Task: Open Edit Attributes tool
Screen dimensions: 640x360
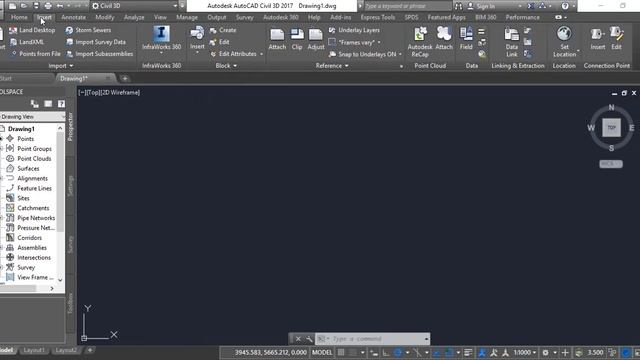Action: (233, 54)
